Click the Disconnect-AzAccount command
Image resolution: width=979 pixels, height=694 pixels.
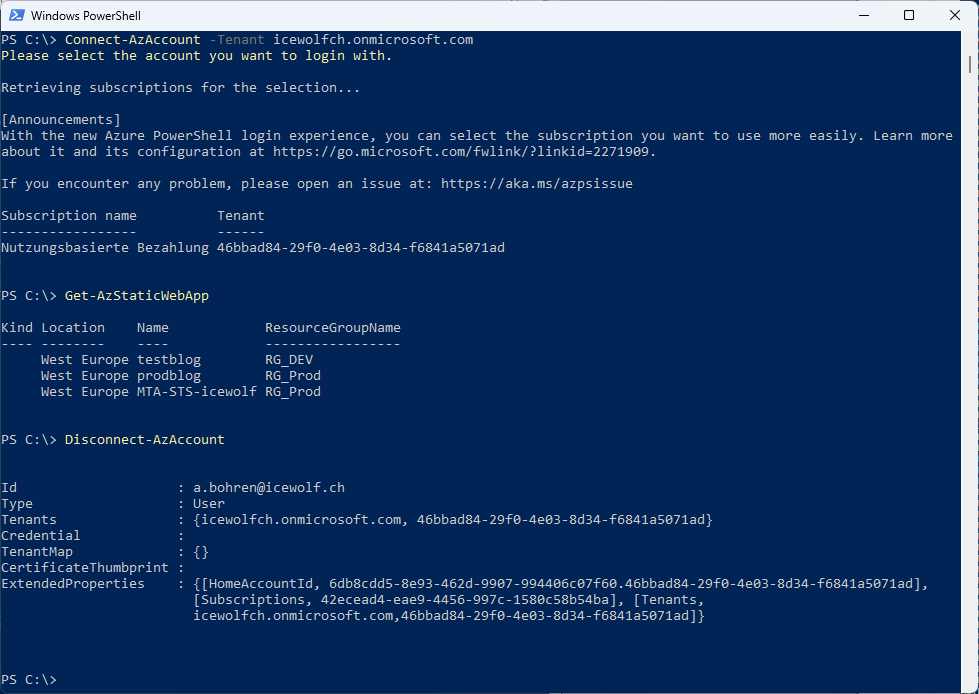pyautogui.click(x=144, y=439)
